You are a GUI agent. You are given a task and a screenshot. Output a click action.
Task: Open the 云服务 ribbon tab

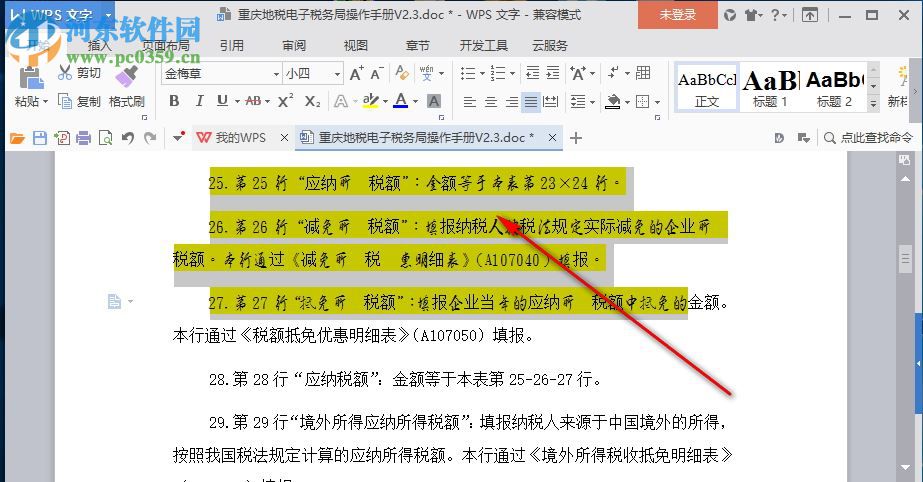click(550, 45)
